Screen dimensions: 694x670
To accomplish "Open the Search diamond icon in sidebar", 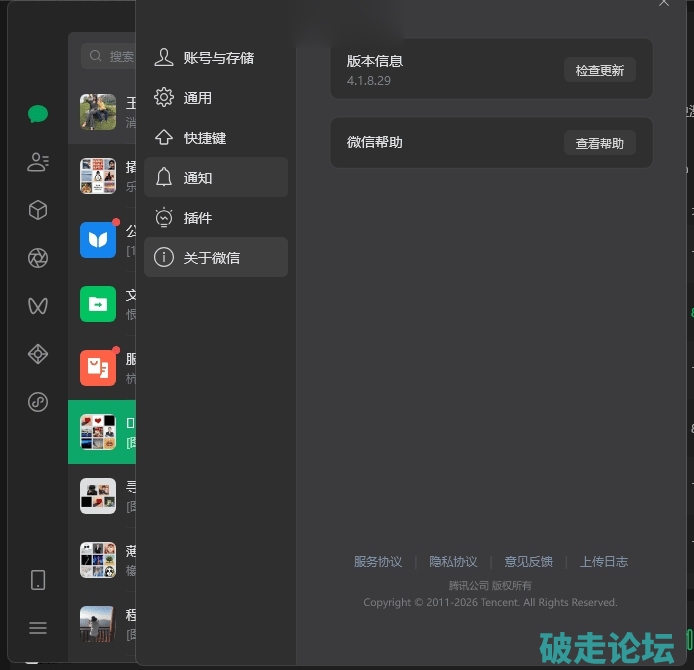I will pyautogui.click(x=38, y=354).
